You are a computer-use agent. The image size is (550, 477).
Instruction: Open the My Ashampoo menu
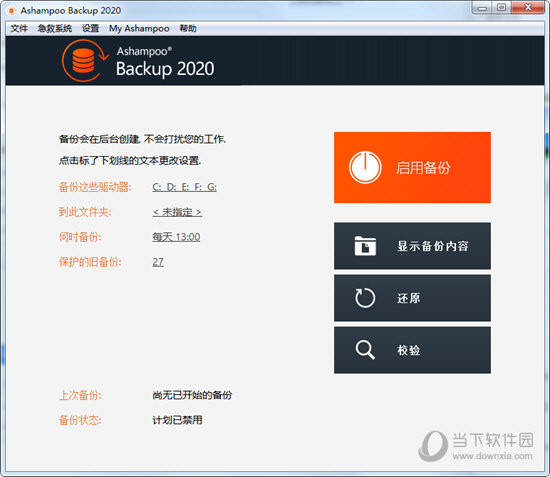point(139,28)
